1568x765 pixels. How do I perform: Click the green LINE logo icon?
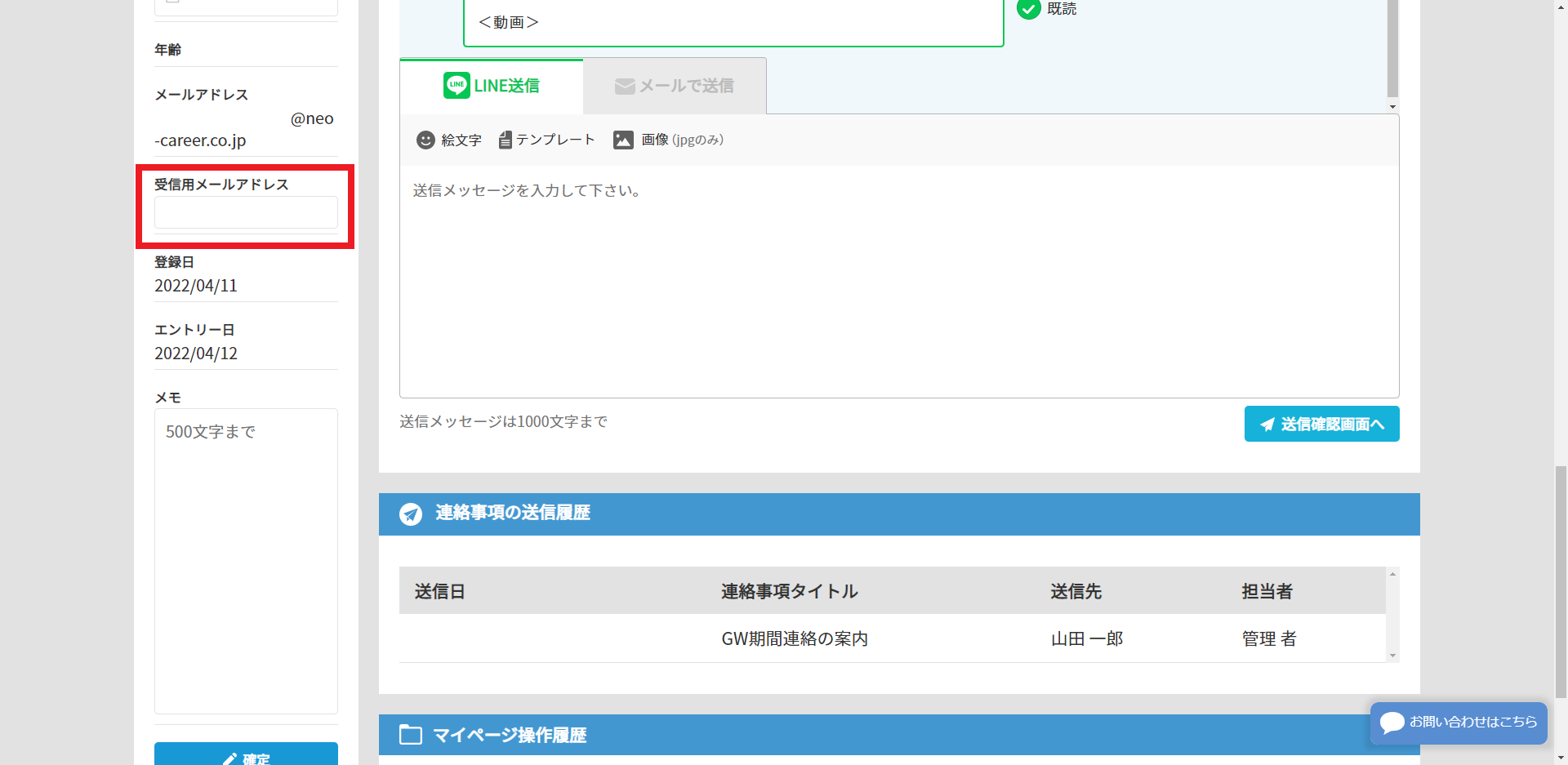coord(457,86)
